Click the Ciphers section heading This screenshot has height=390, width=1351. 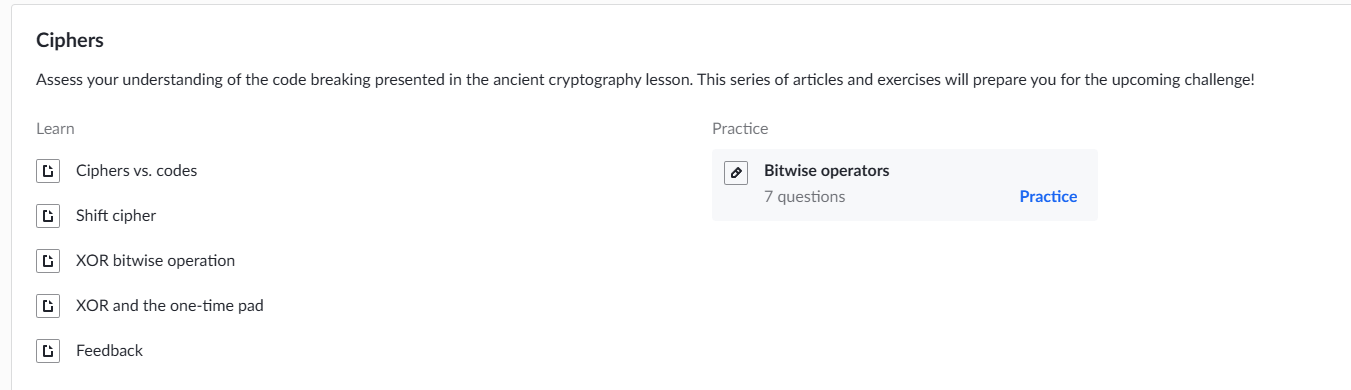tap(70, 41)
